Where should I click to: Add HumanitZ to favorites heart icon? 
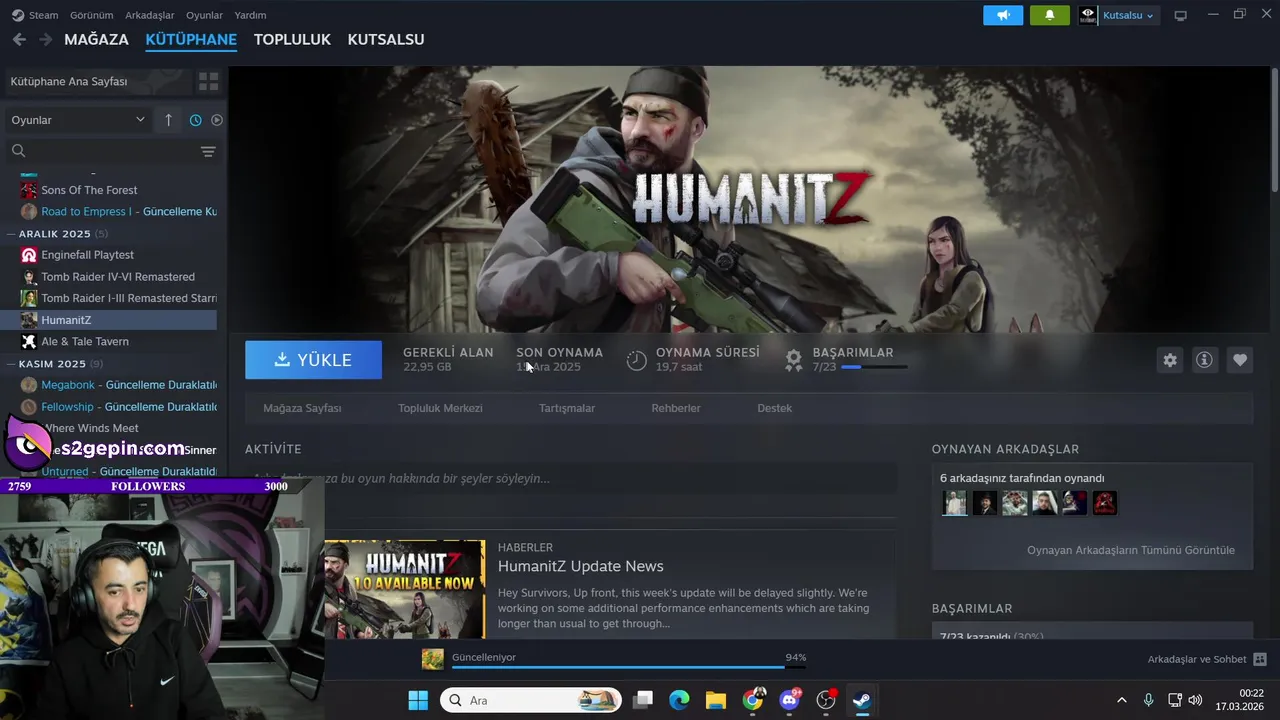[x=1240, y=360]
